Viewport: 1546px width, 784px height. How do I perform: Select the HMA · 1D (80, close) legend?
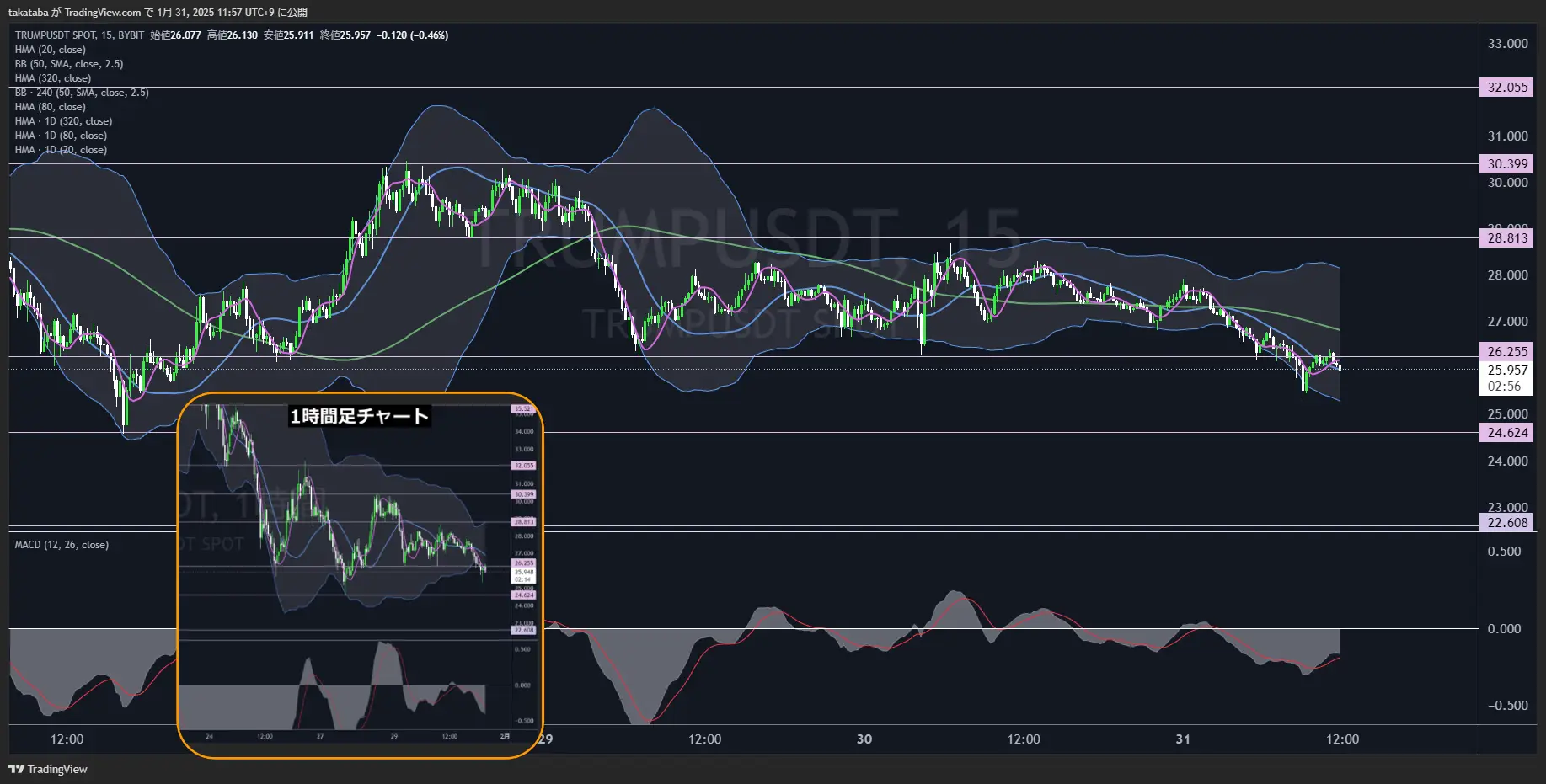tap(61, 136)
